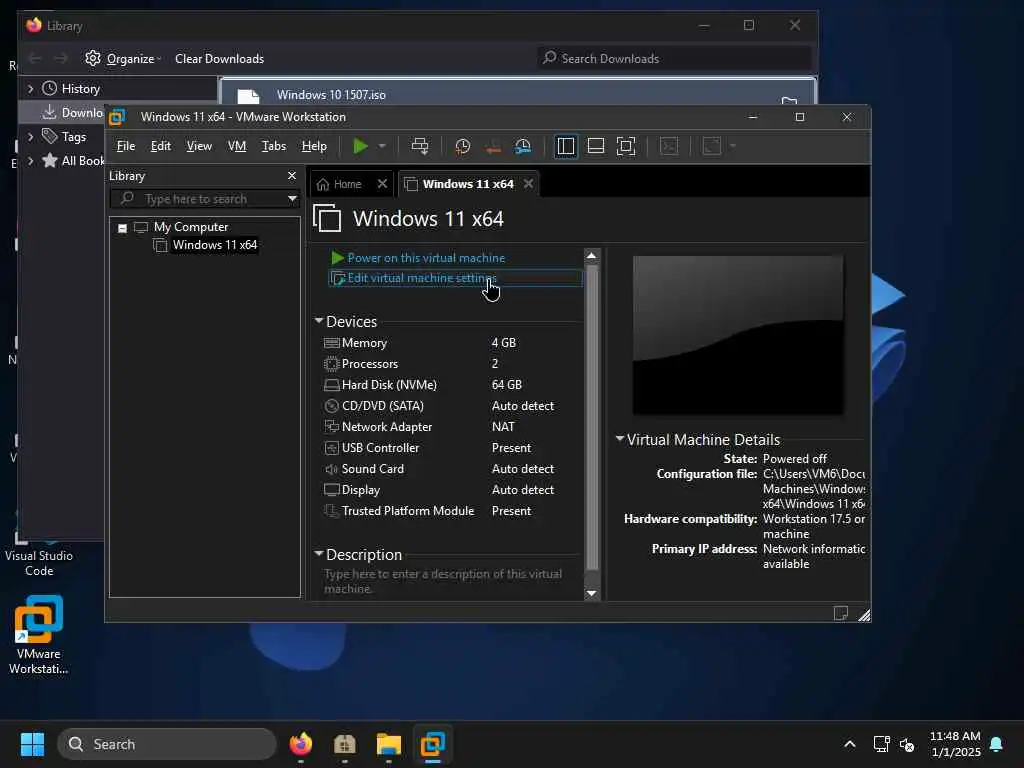Open the VM menu

pyautogui.click(x=237, y=146)
